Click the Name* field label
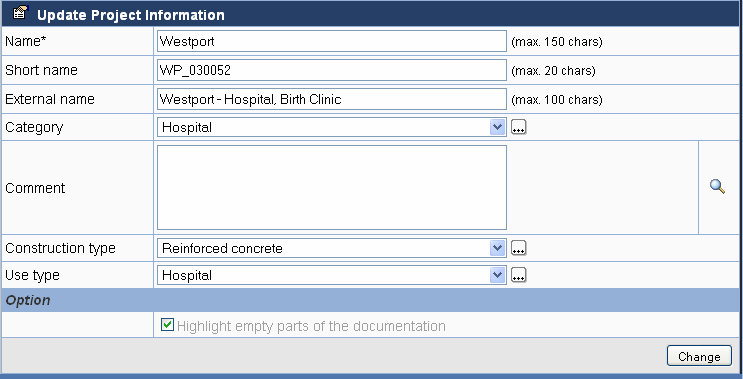 (x=26, y=41)
